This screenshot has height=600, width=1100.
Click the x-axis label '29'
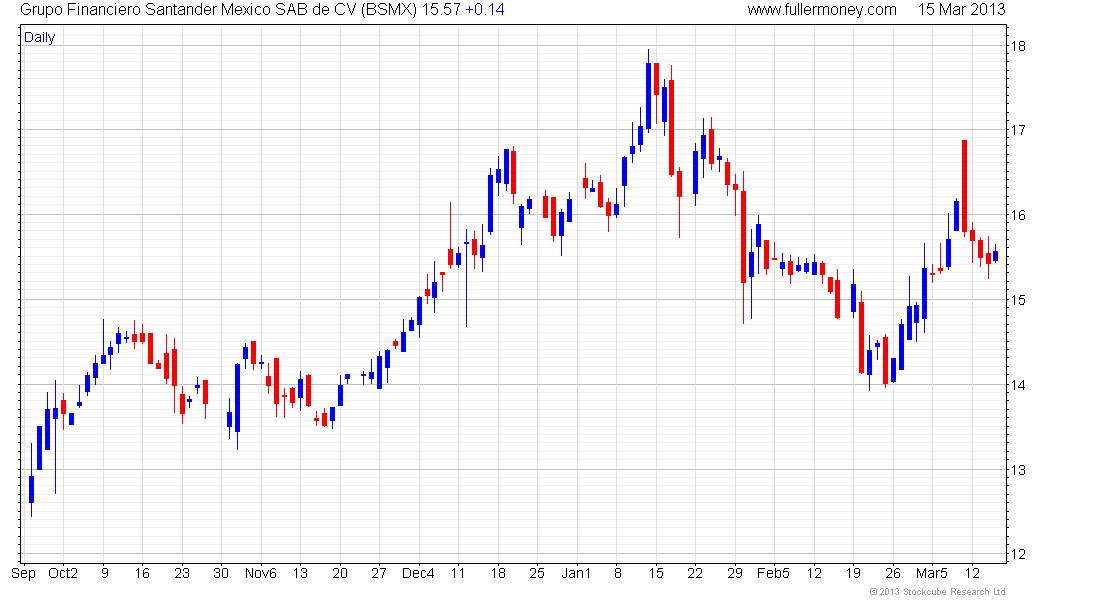pos(735,573)
